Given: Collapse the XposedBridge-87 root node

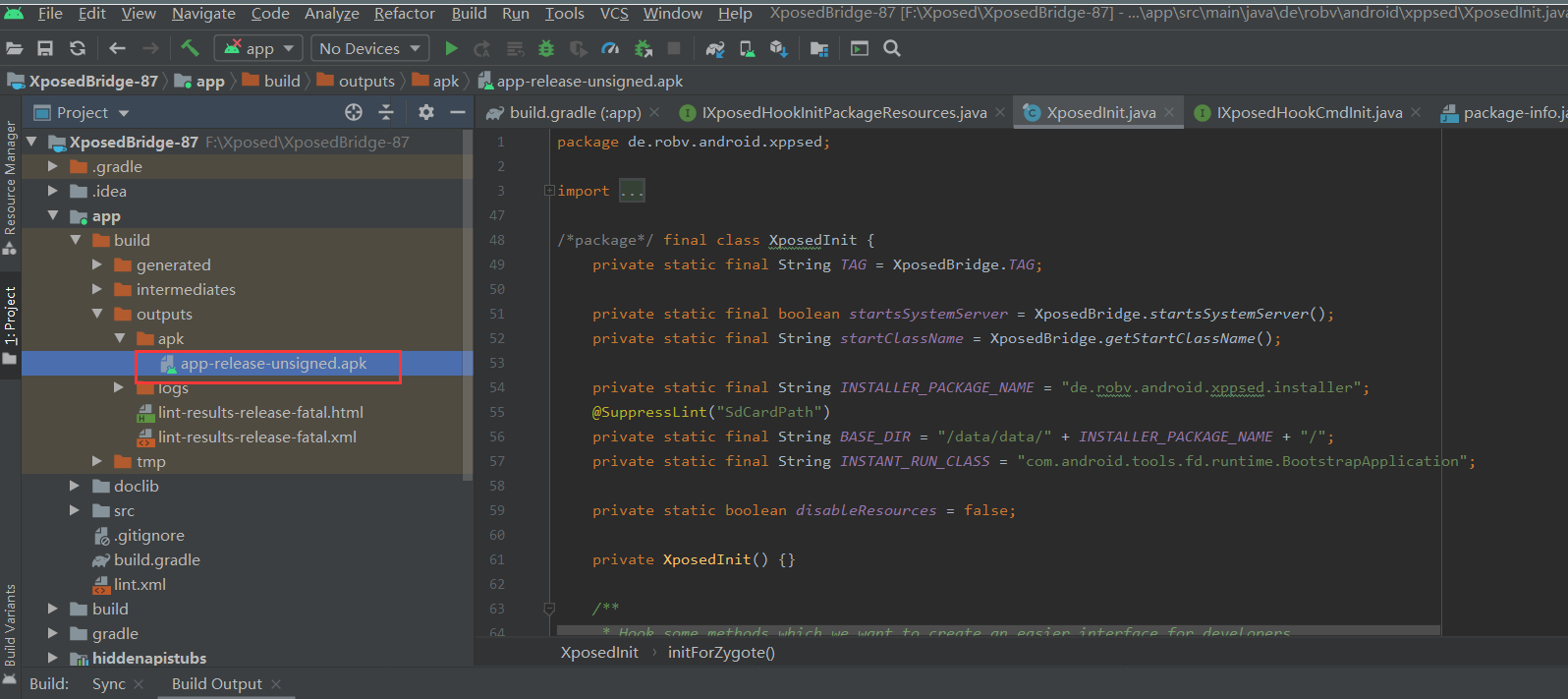Looking at the screenshot, I should point(31,142).
